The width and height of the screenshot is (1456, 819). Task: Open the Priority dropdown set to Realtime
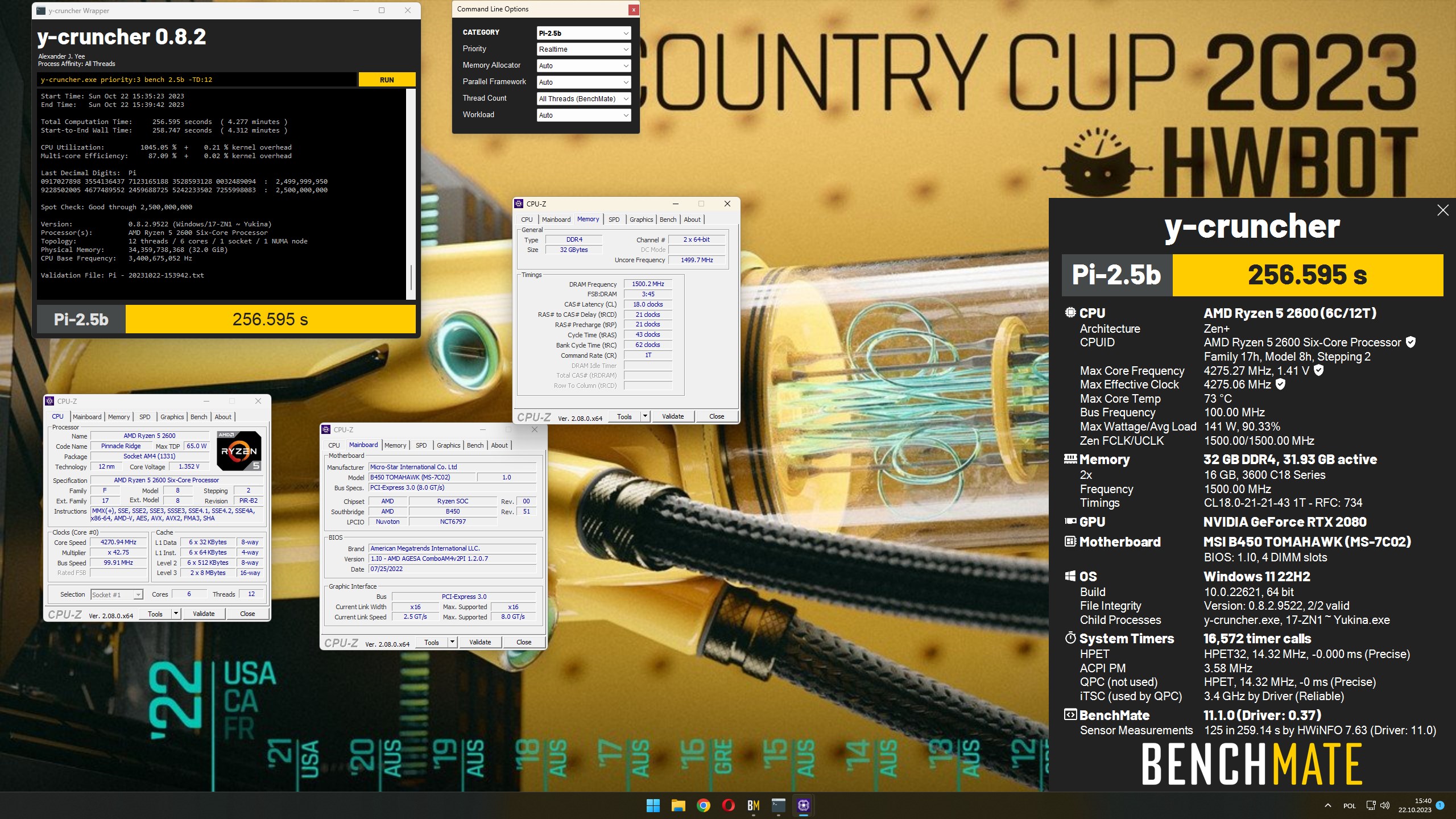tap(584, 49)
